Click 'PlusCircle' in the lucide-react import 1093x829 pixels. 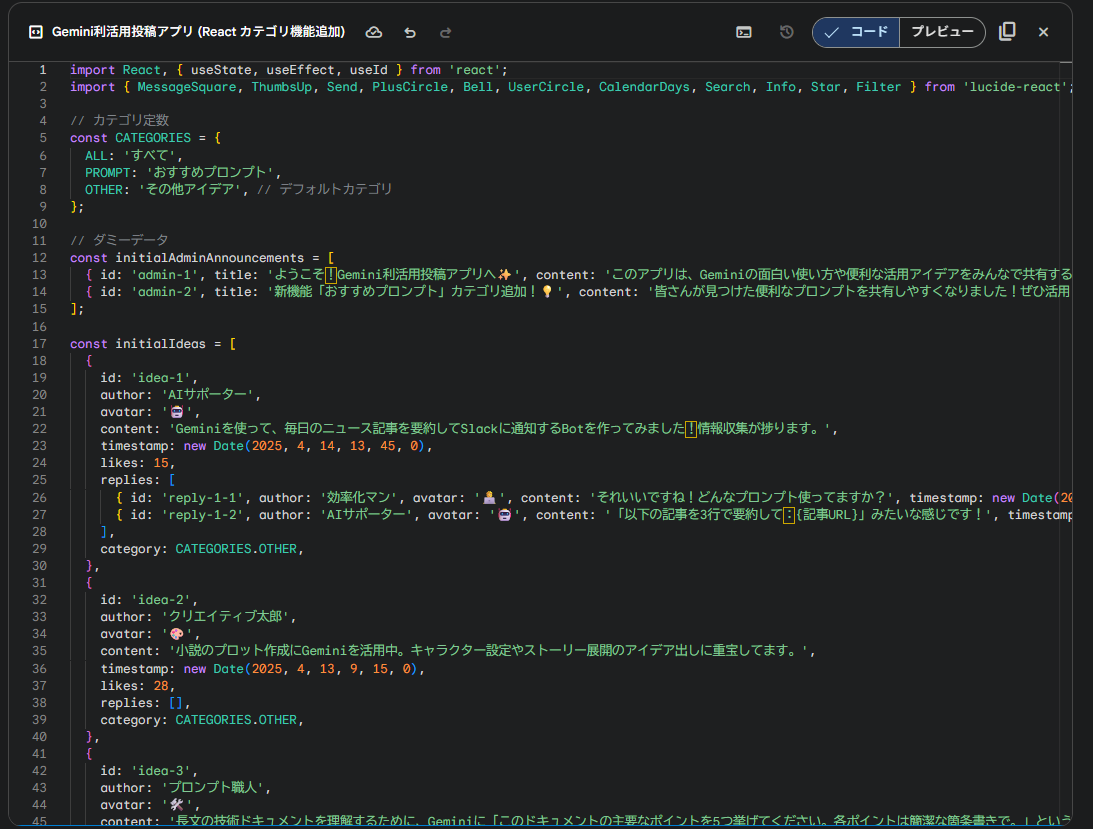tap(410, 87)
